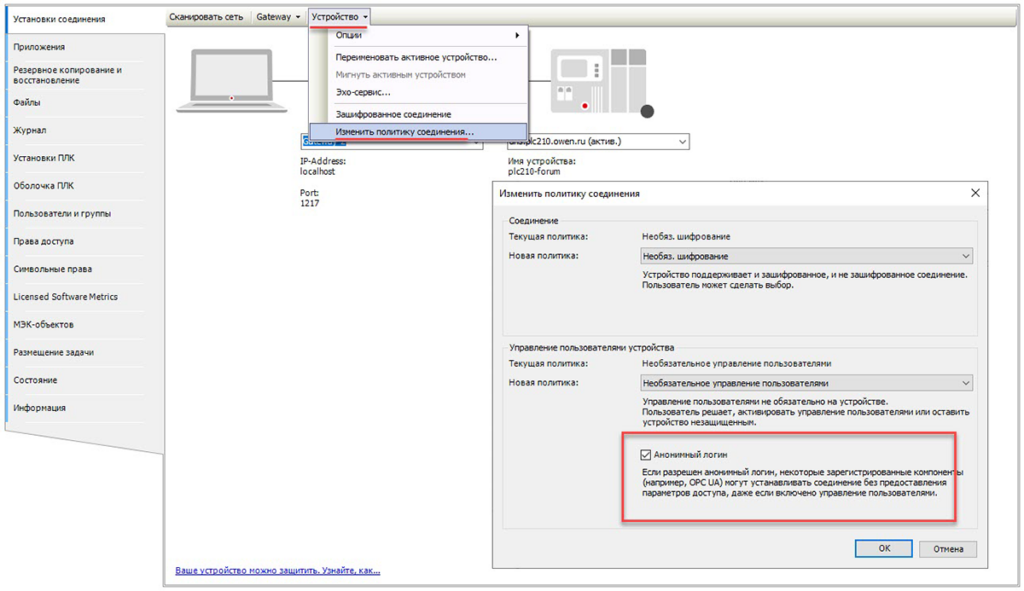This screenshot has height=591, width=1024.
Task: Open the Gateway dropdown menu
Action: (278, 17)
